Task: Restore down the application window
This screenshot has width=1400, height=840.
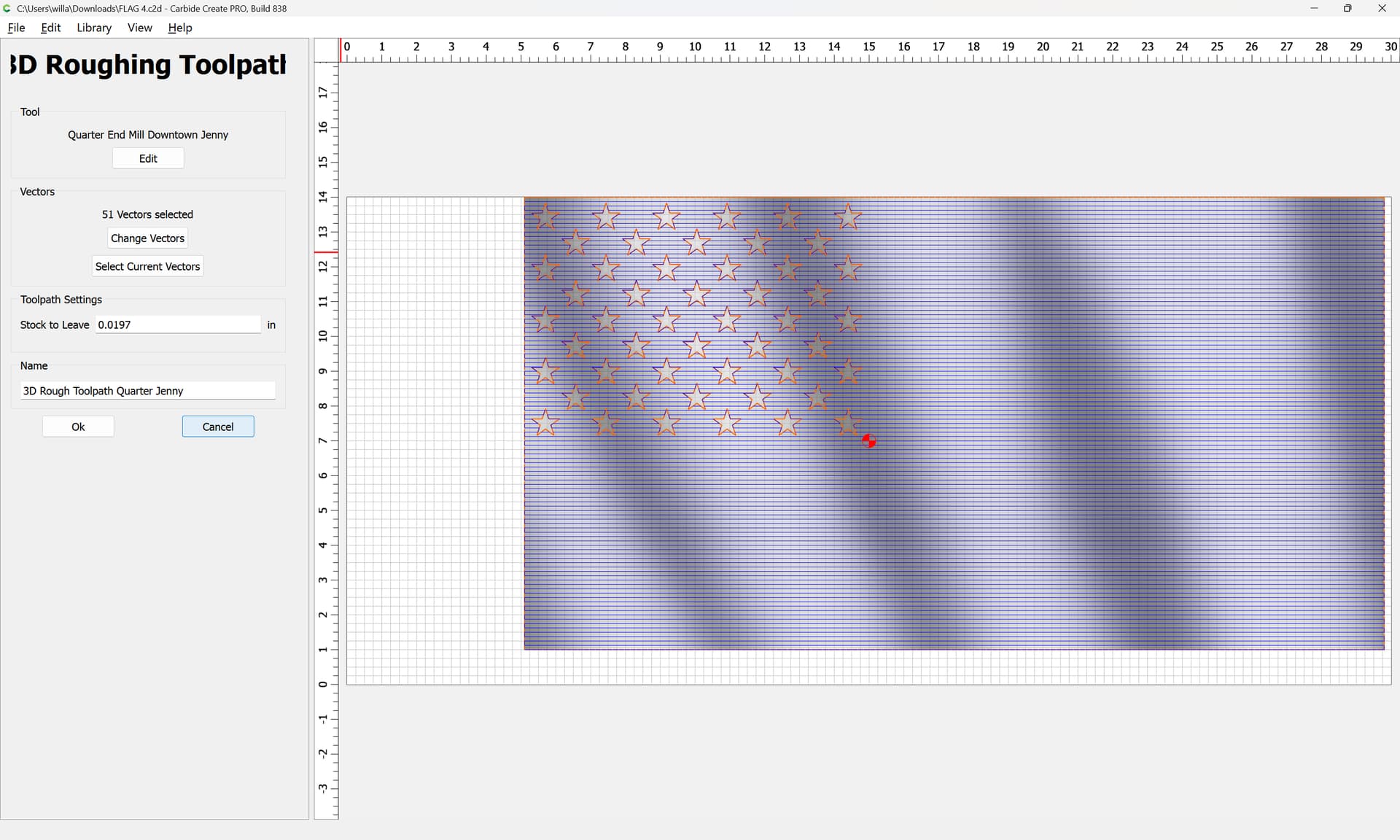Action: [1347, 8]
